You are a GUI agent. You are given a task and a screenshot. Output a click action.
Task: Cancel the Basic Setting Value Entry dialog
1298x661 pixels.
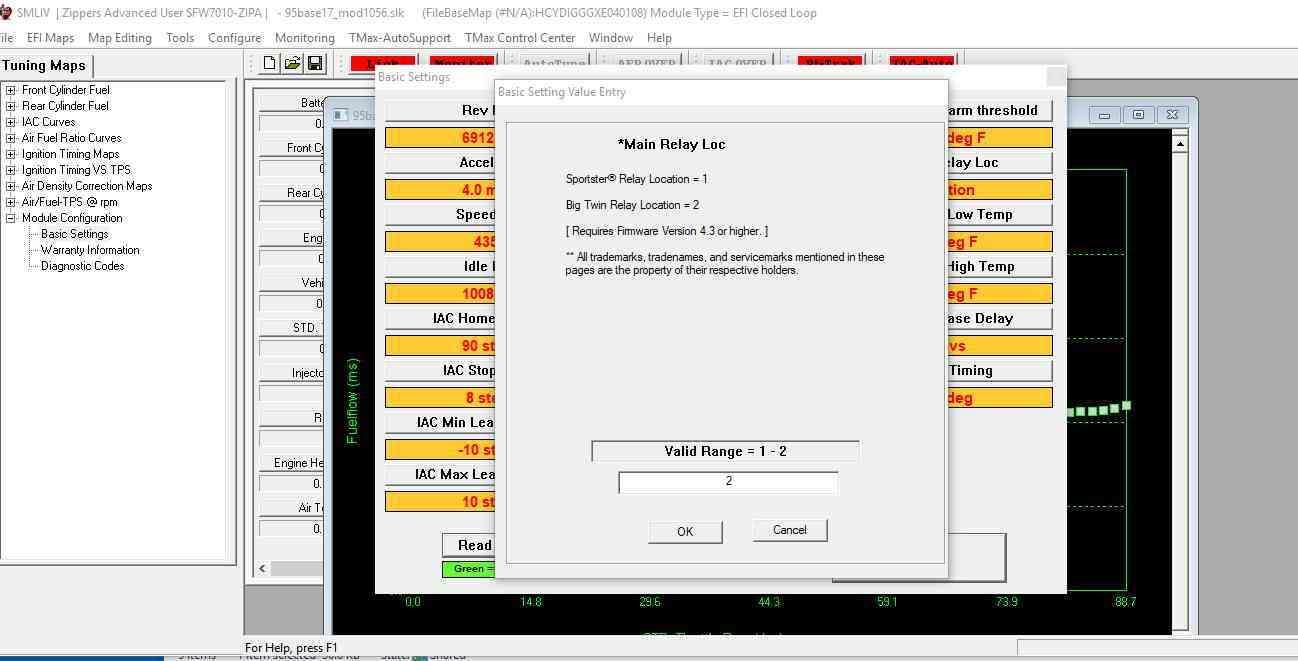point(789,530)
